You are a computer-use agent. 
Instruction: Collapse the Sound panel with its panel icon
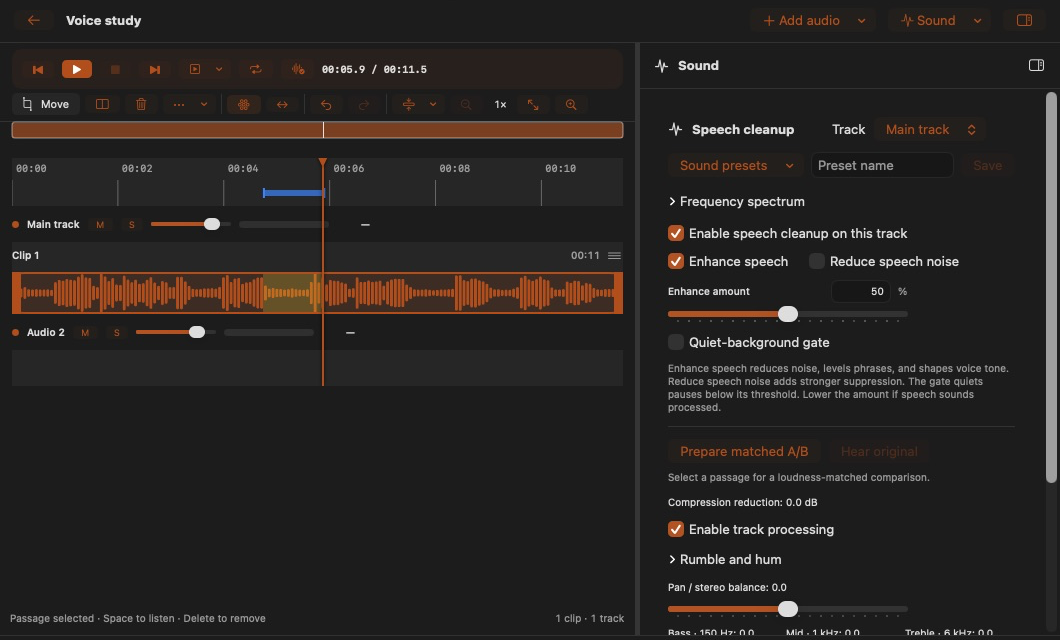point(1036,65)
